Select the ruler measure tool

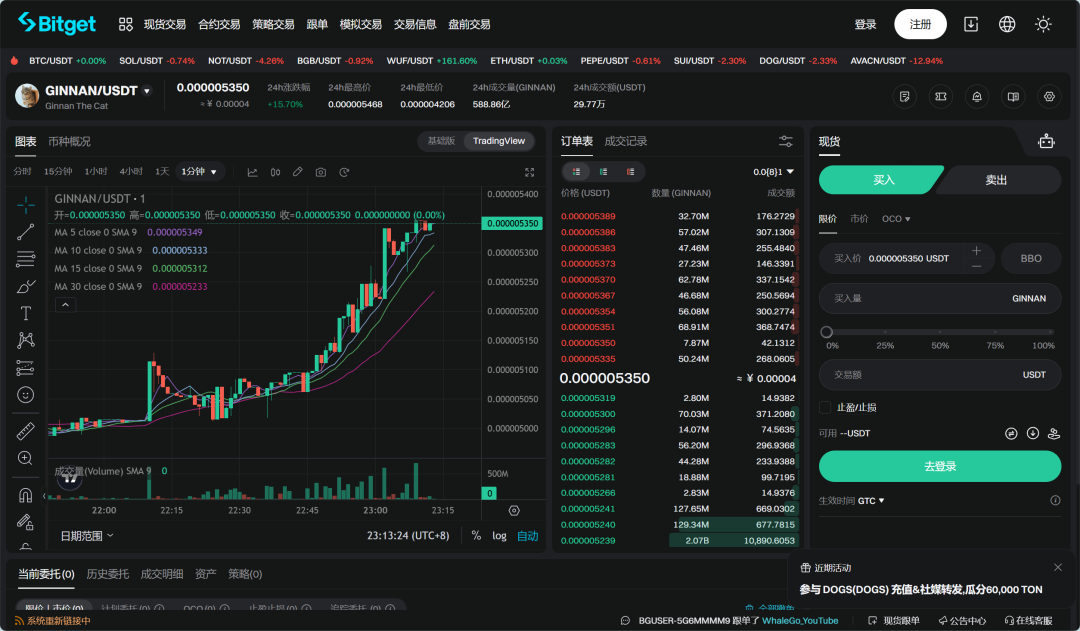coord(25,431)
